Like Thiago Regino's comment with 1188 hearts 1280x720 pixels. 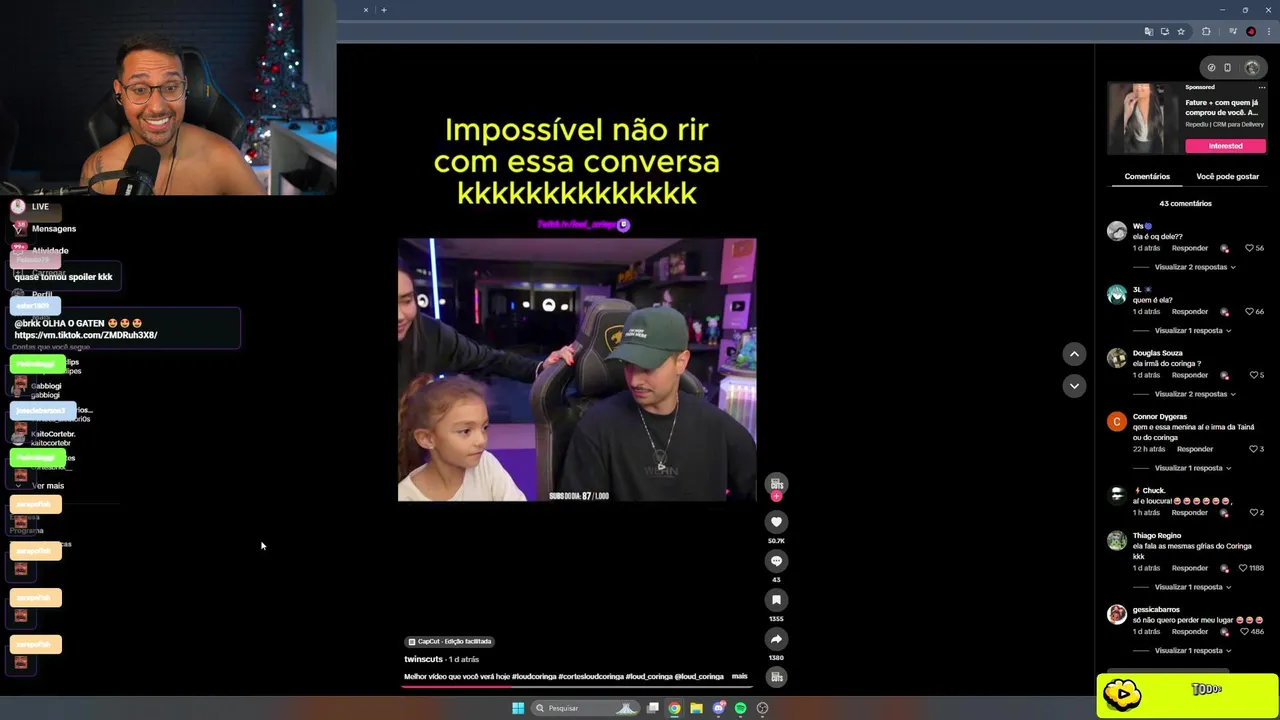coord(1243,568)
